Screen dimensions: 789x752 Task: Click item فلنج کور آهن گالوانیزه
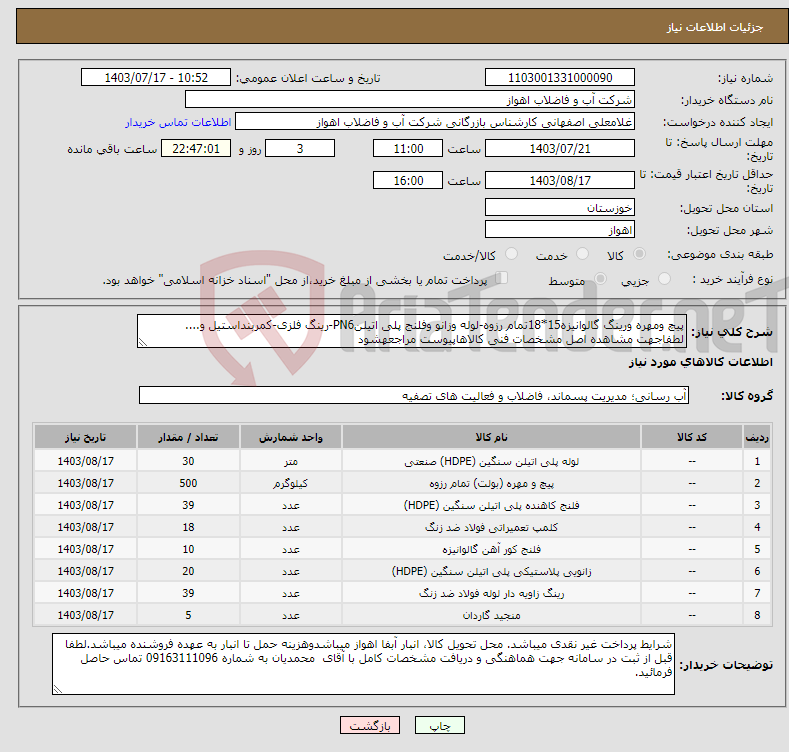click(491, 549)
